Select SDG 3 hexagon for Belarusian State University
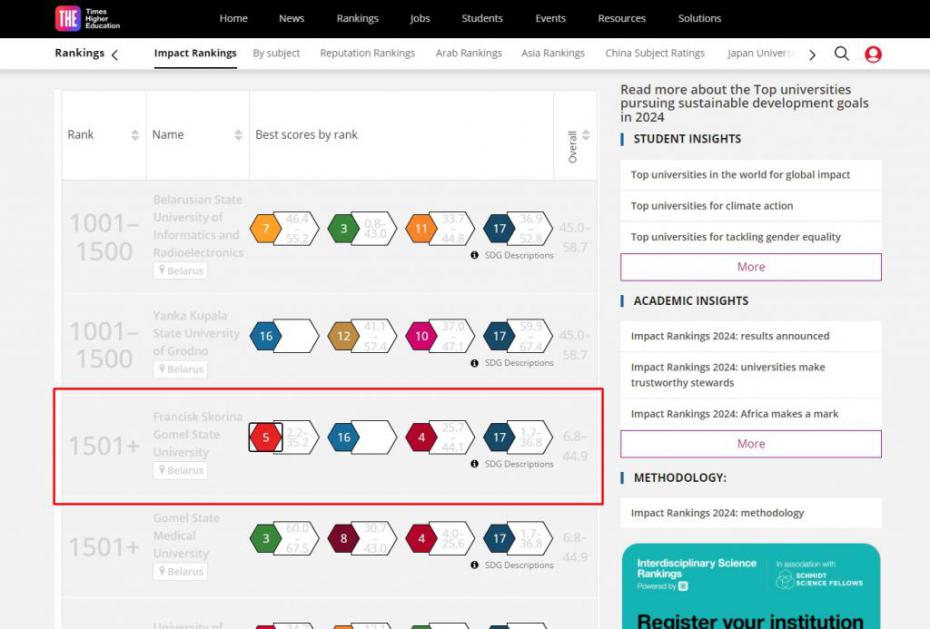 click(343, 228)
